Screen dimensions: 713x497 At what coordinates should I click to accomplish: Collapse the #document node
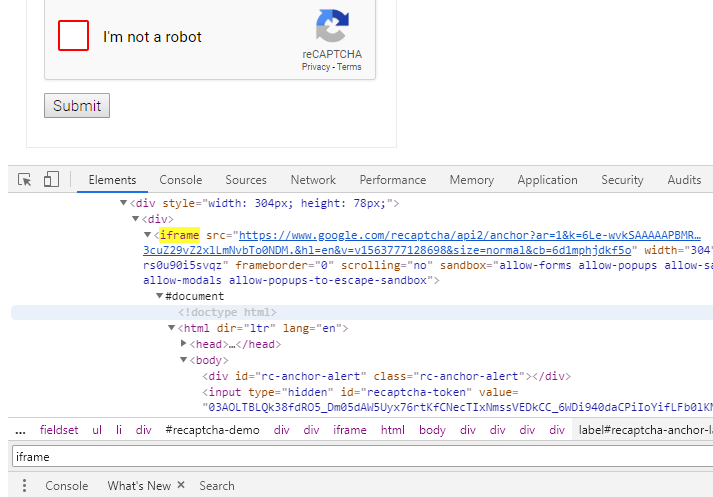[x=159, y=296]
